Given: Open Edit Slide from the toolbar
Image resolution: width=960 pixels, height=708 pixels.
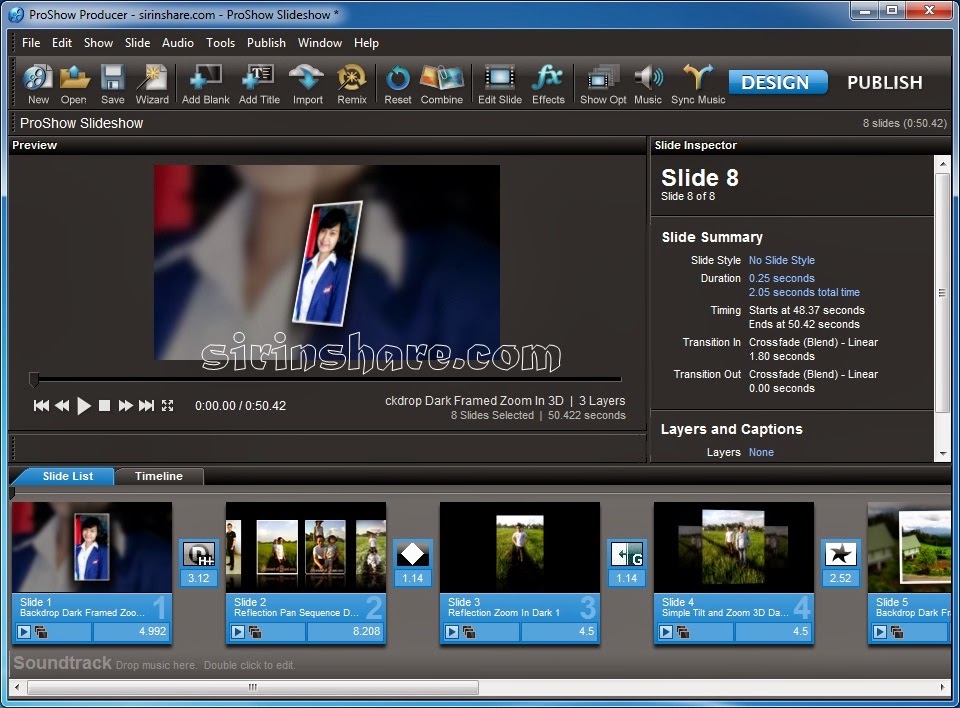Looking at the screenshot, I should 500,84.
